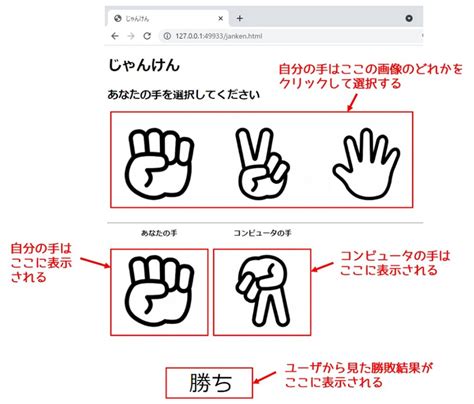474x404 pixels.
Task: Click the address bar URL 127.0.0.1:49933/janken.html
Action: coord(219,36)
